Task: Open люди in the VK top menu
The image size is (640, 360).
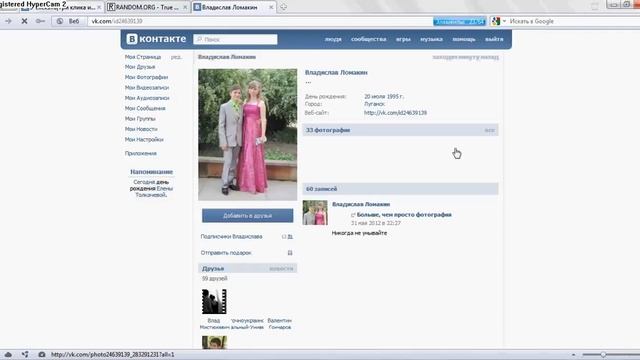Action: 333,39
